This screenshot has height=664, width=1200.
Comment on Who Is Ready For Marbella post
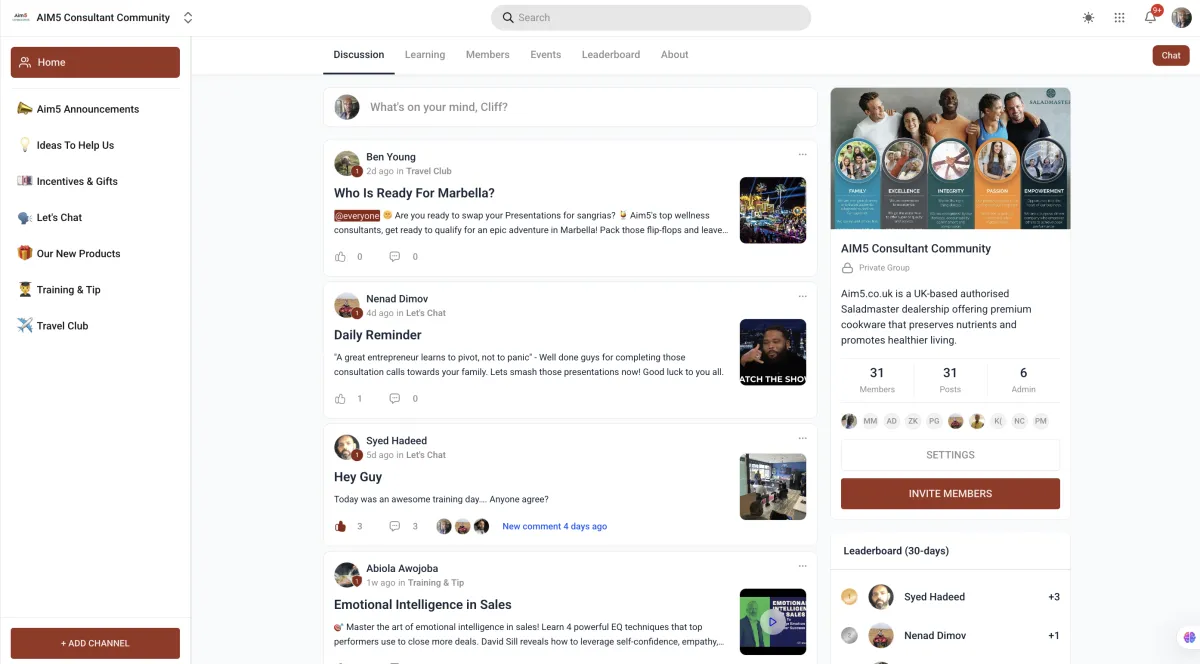coord(394,257)
